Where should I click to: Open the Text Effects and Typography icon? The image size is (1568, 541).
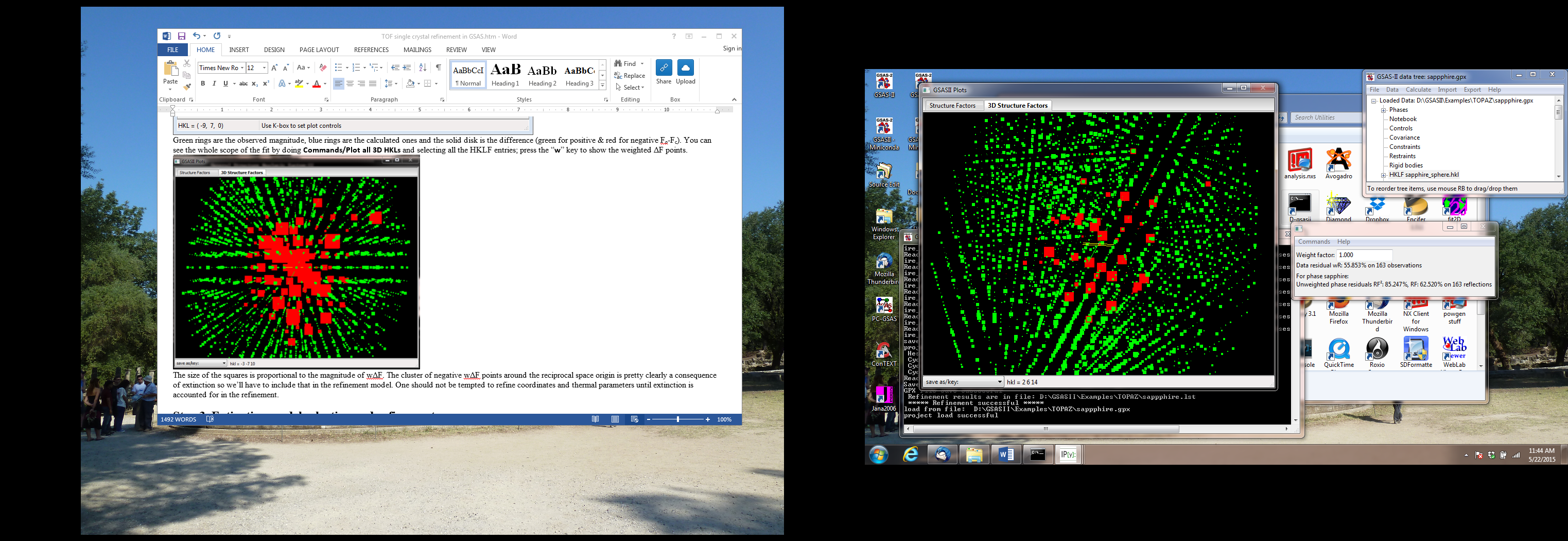coord(282,84)
